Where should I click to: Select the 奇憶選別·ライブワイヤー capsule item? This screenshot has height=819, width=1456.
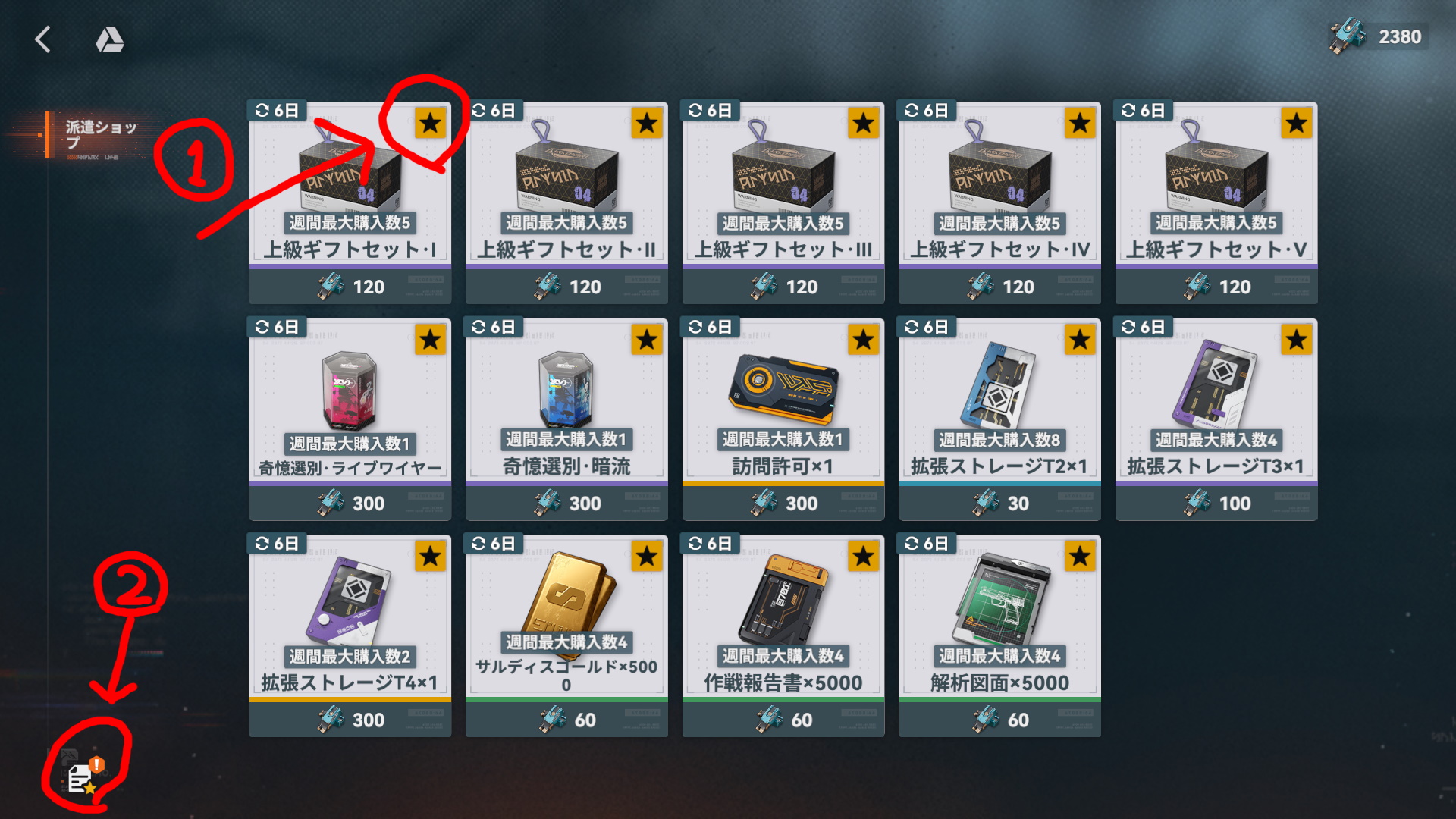coord(350,419)
